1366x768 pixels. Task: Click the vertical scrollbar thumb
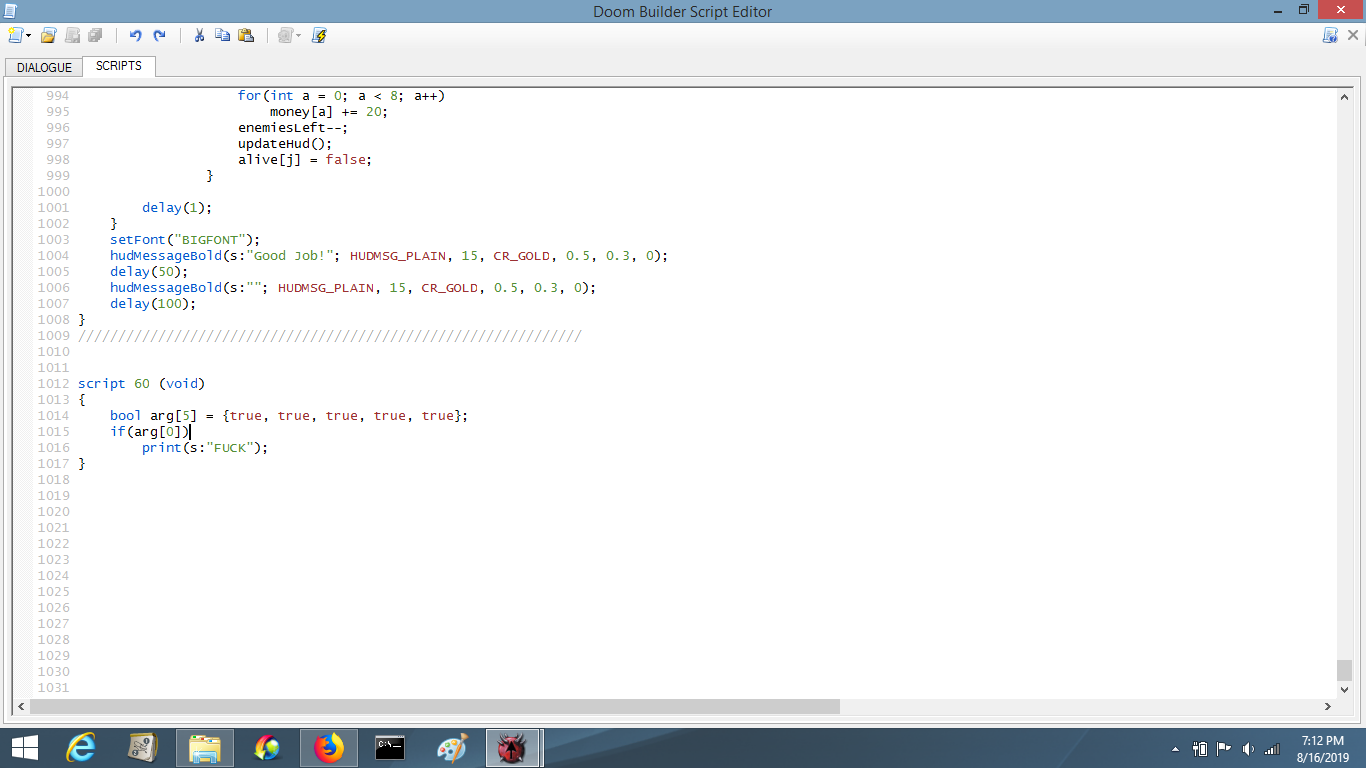(1345, 670)
